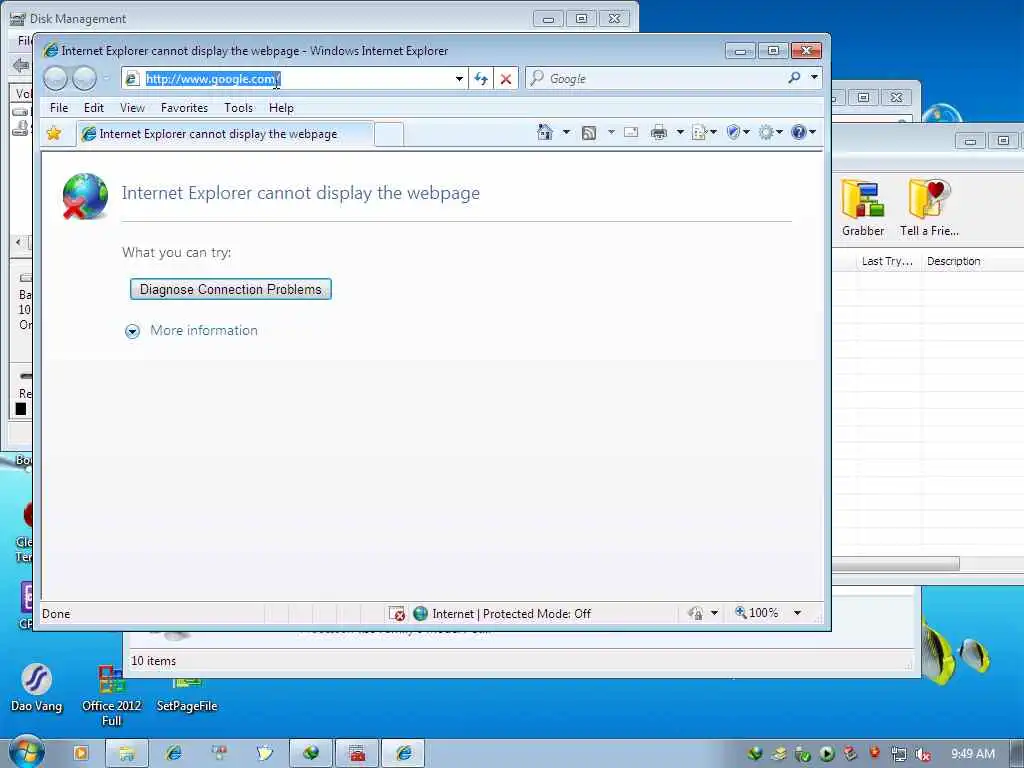This screenshot has height=768, width=1024.
Task: Open the File menu
Action: coord(59,108)
